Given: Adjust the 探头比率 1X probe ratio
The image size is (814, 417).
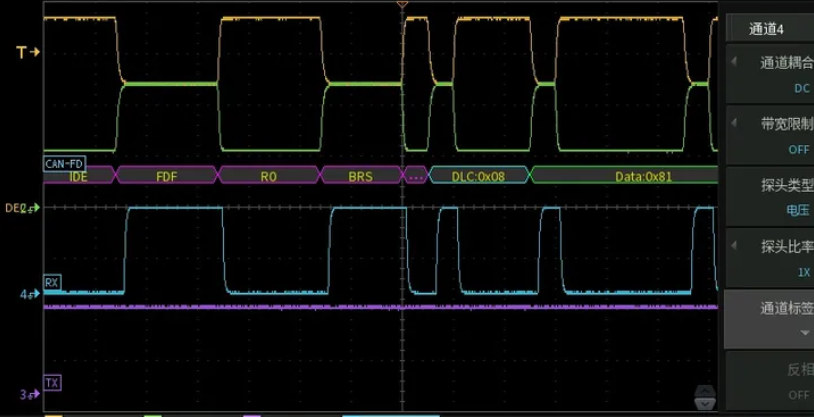Looking at the screenshot, I should [x=770, y=258].
